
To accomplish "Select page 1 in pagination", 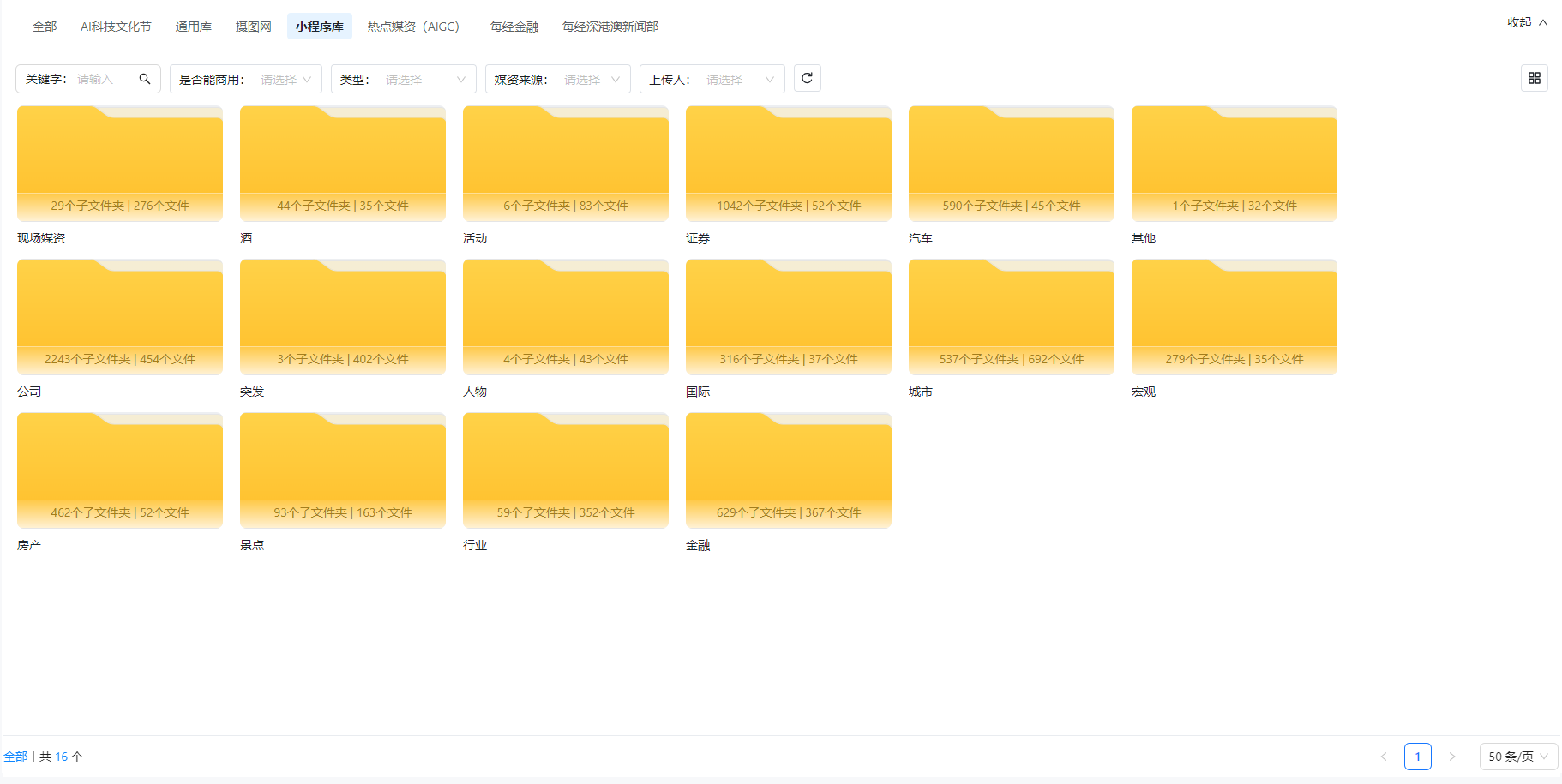I will [1418, 757].
